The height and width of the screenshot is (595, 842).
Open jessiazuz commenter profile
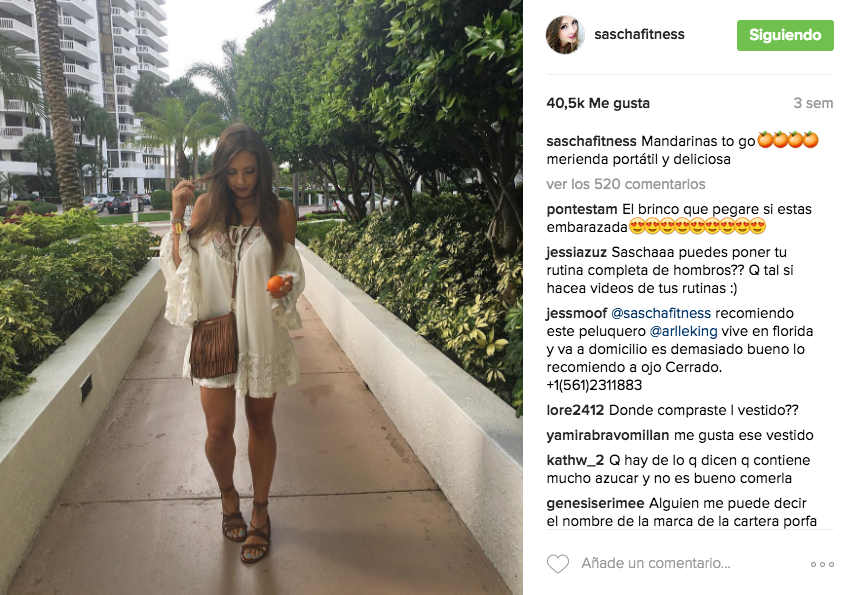click(576, 252)
